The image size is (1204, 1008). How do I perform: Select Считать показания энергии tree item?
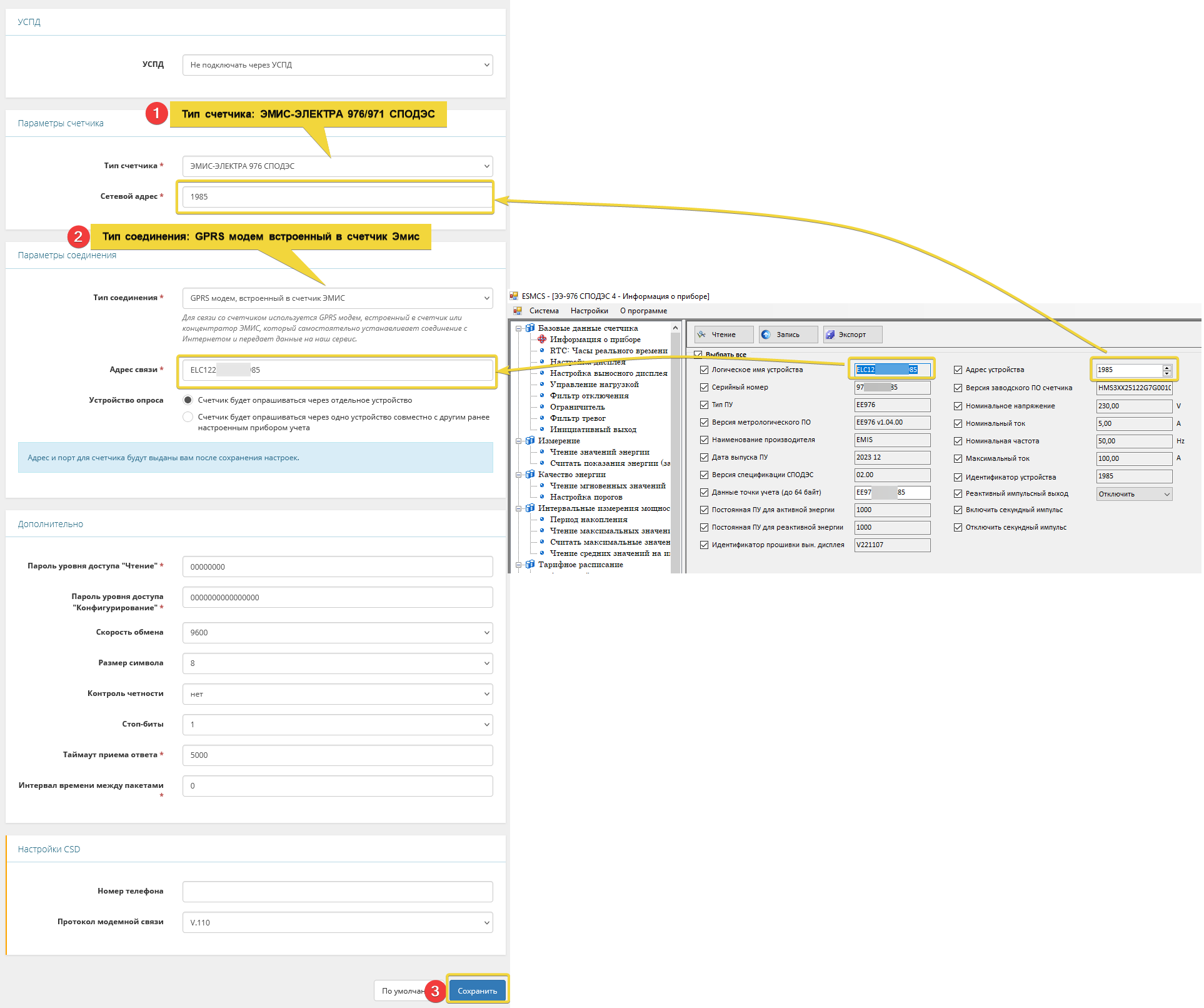click(610, 463)
